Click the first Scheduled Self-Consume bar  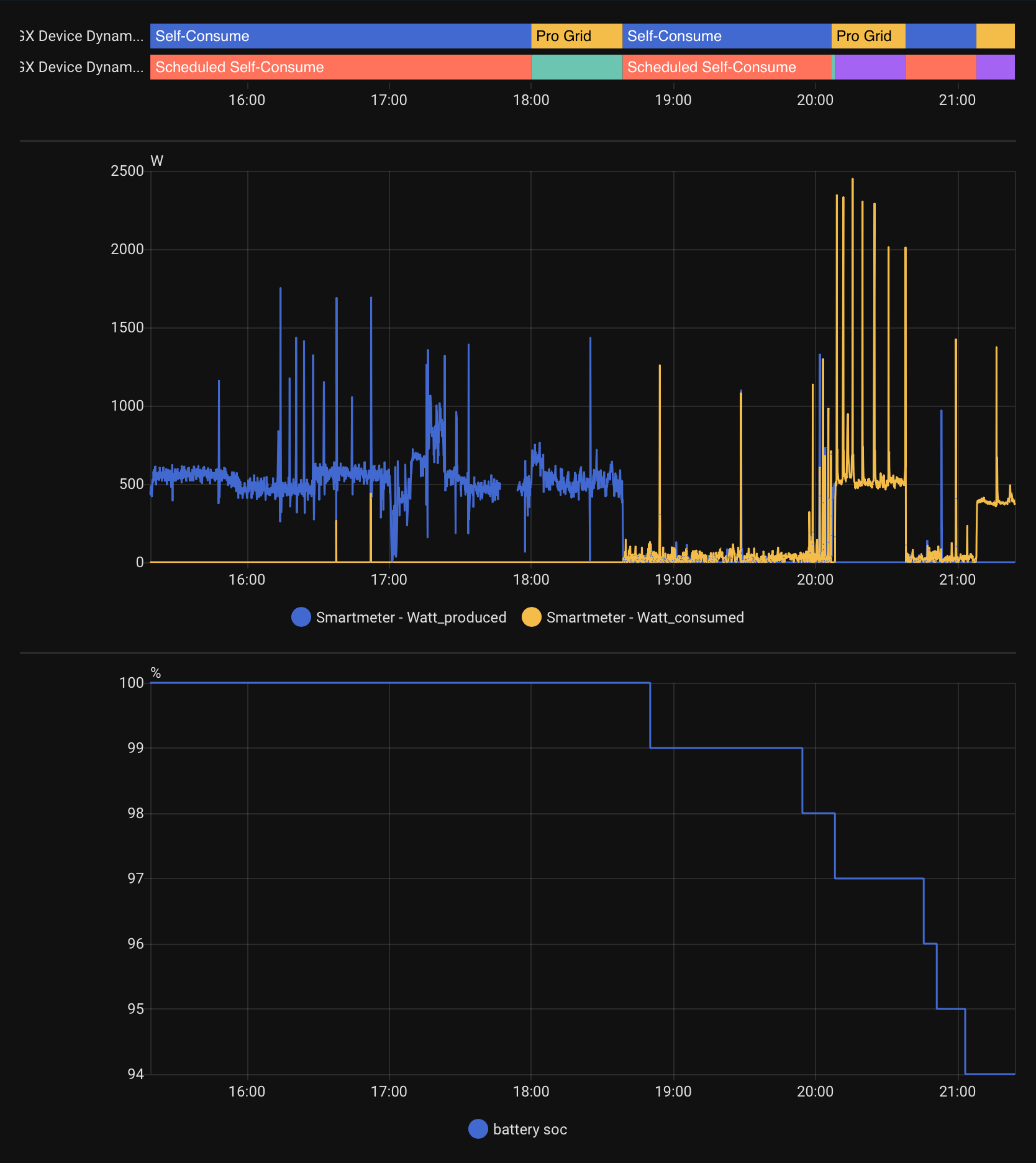[340, 67]
